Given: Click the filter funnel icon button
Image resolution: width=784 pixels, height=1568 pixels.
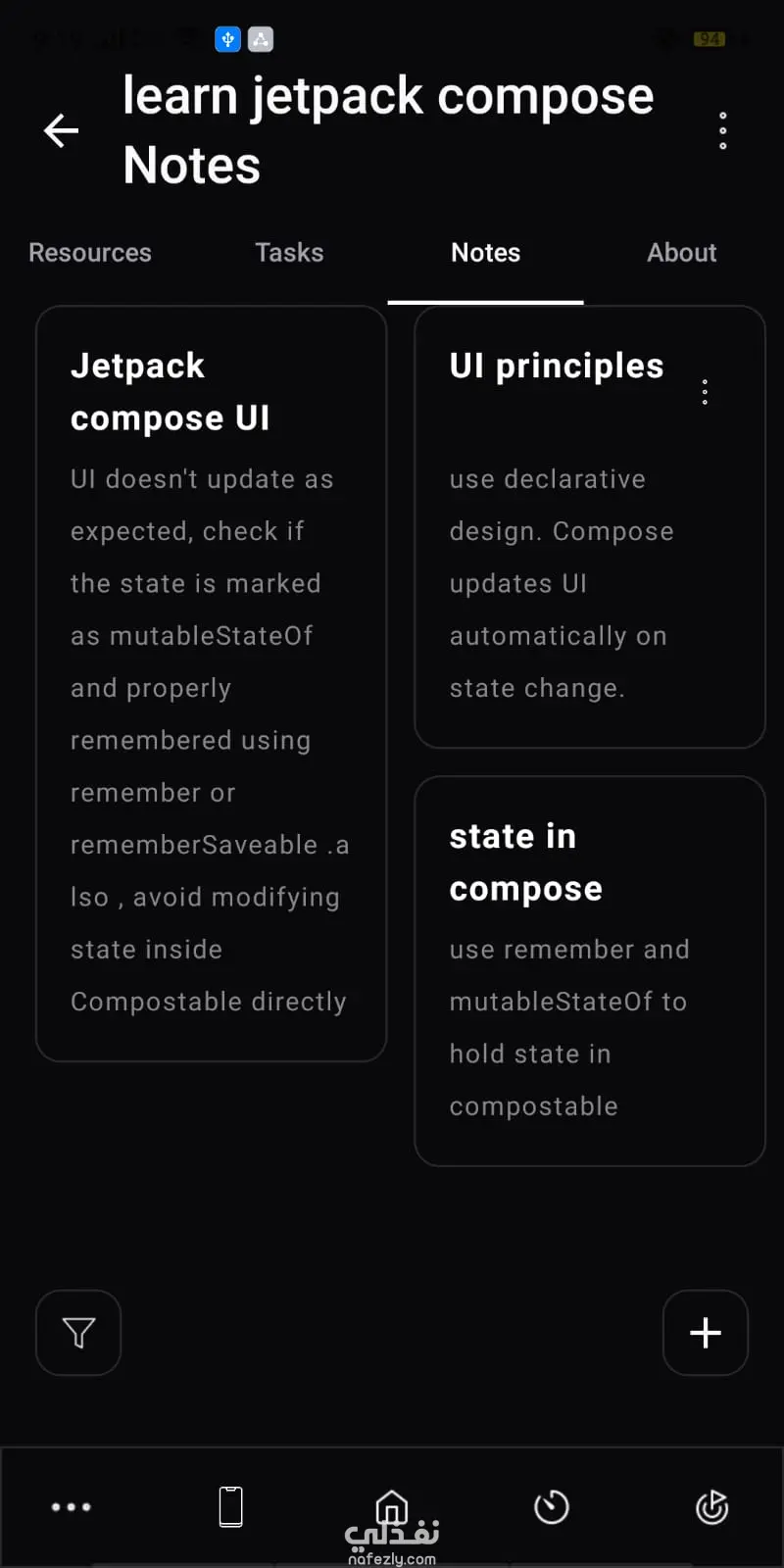Looking at the screenshot, I should tap(78, 1333).
